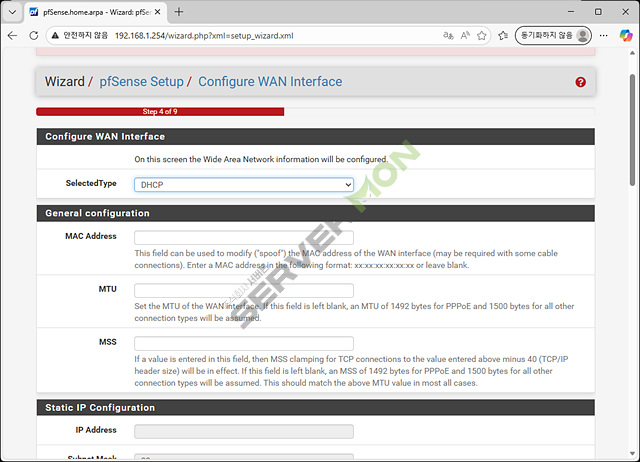This screenshot has height=462, width=640.
Task: Maximize the browser window
Action: pos(598,12)
